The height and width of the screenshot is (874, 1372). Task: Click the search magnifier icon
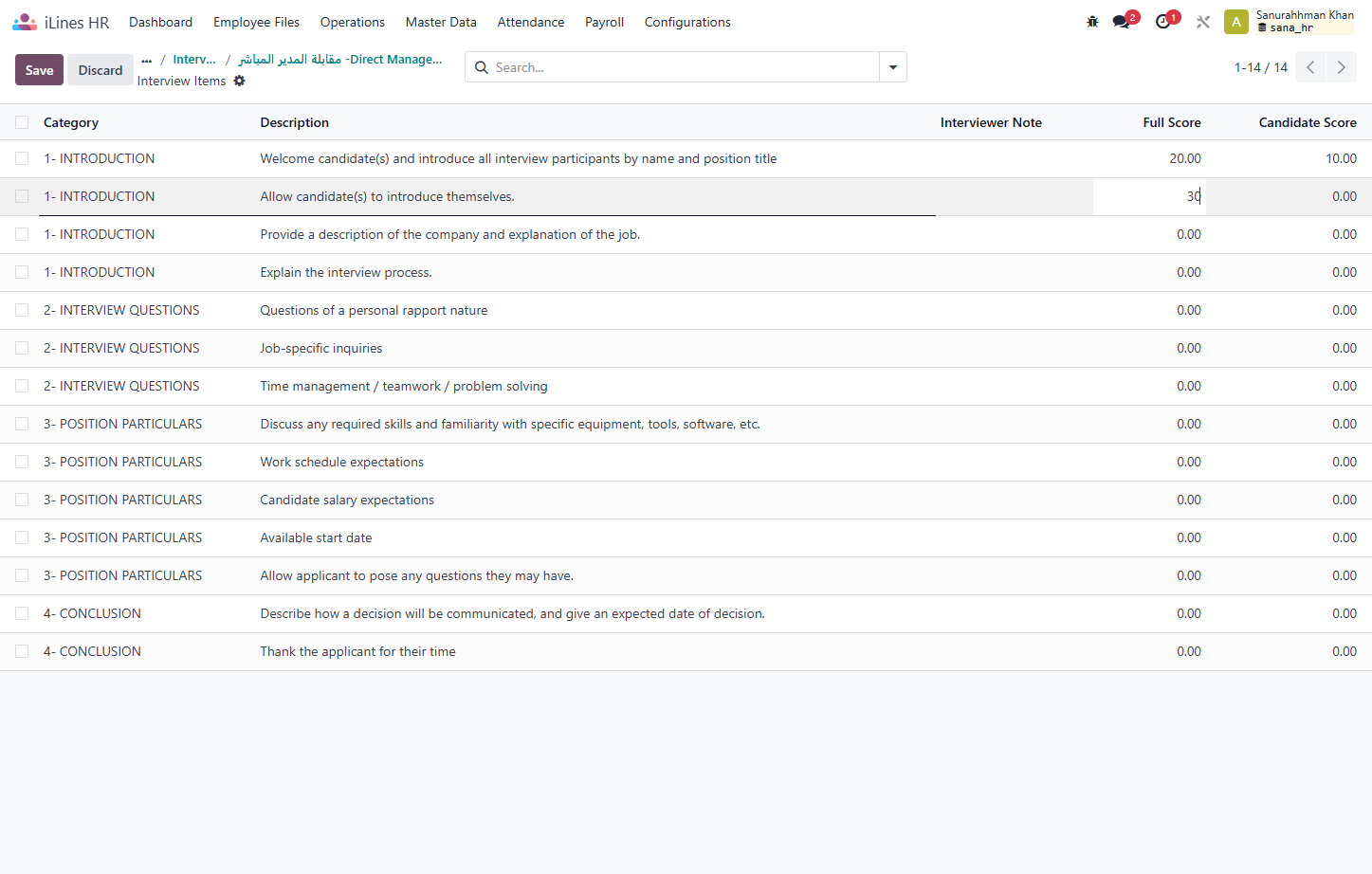(482, 67)
